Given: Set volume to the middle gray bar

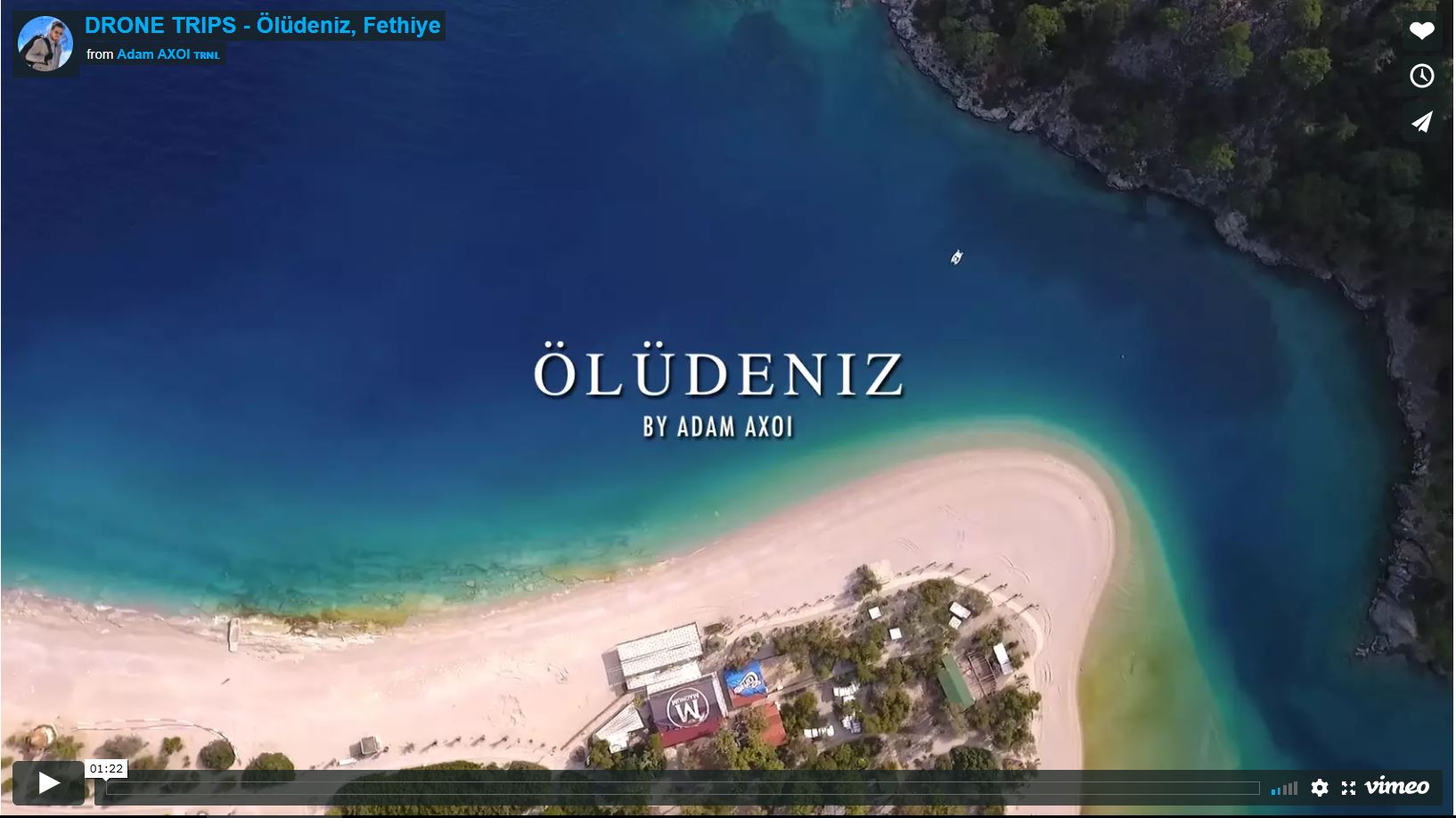Looking at the screenshot, I should (1290, 789).
